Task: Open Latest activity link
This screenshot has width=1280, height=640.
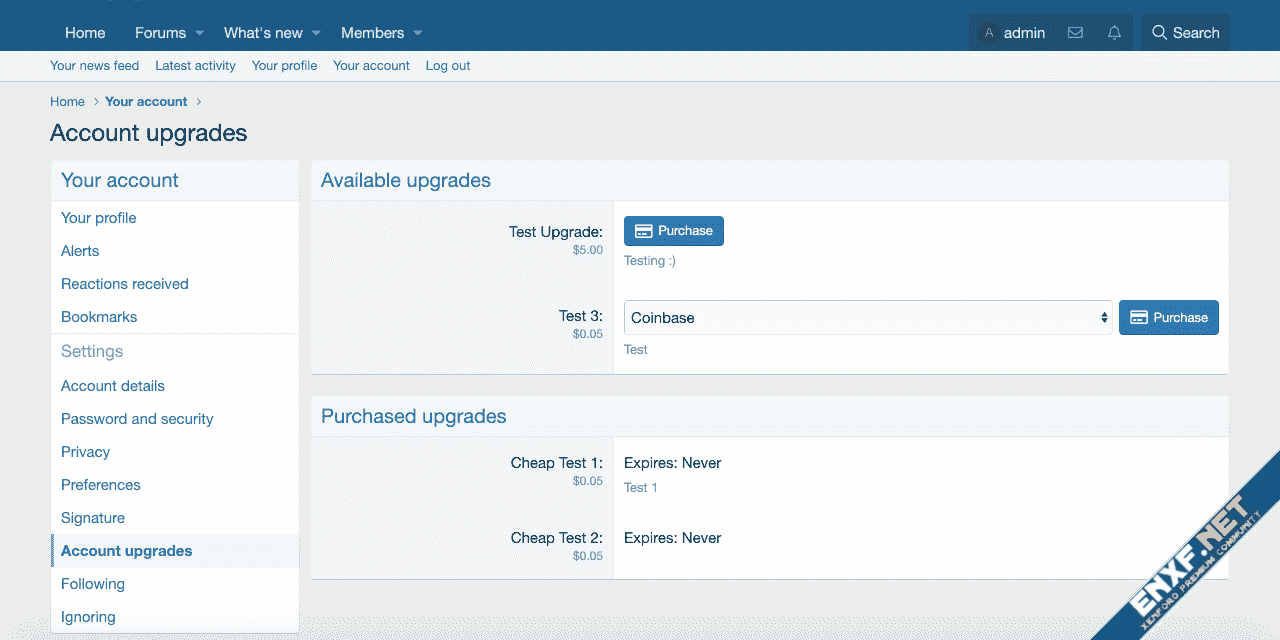Action: tap(195, 66)
